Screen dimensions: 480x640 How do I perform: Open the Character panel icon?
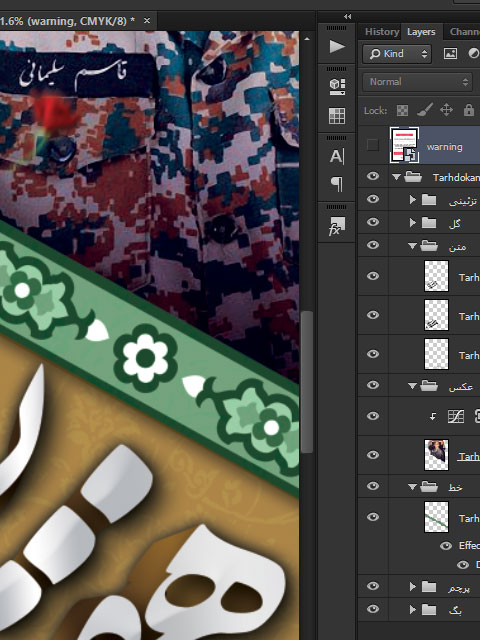337,156
